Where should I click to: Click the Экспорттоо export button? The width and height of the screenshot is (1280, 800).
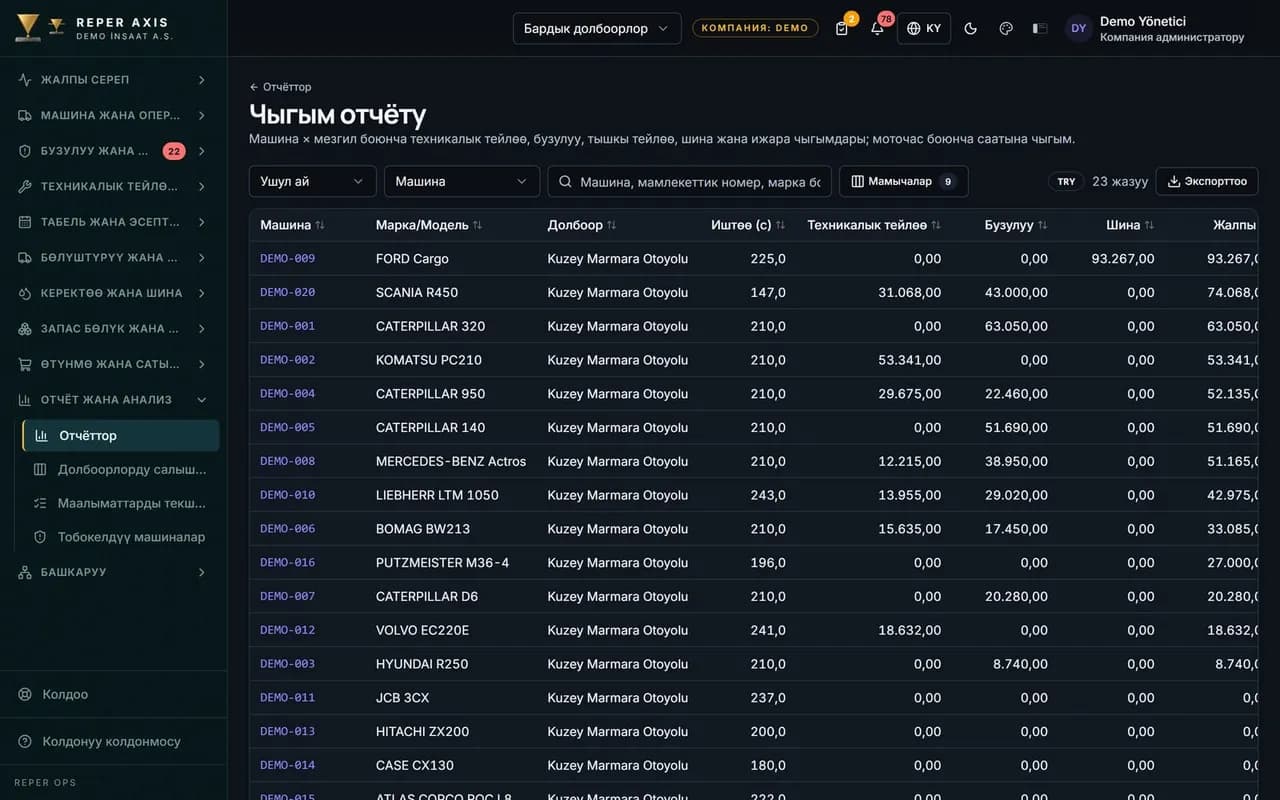tap(1207, 181)
